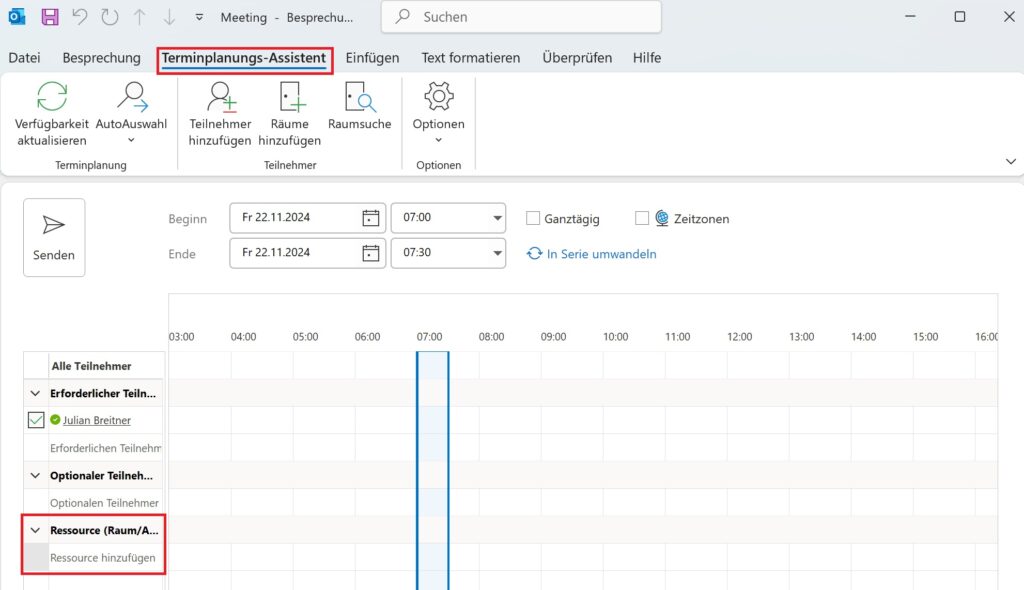The height and width of the screenshot is (590, 1024).
Task: Collapse the ribbon using the chevron
Action: click(x=1010, y=161)
